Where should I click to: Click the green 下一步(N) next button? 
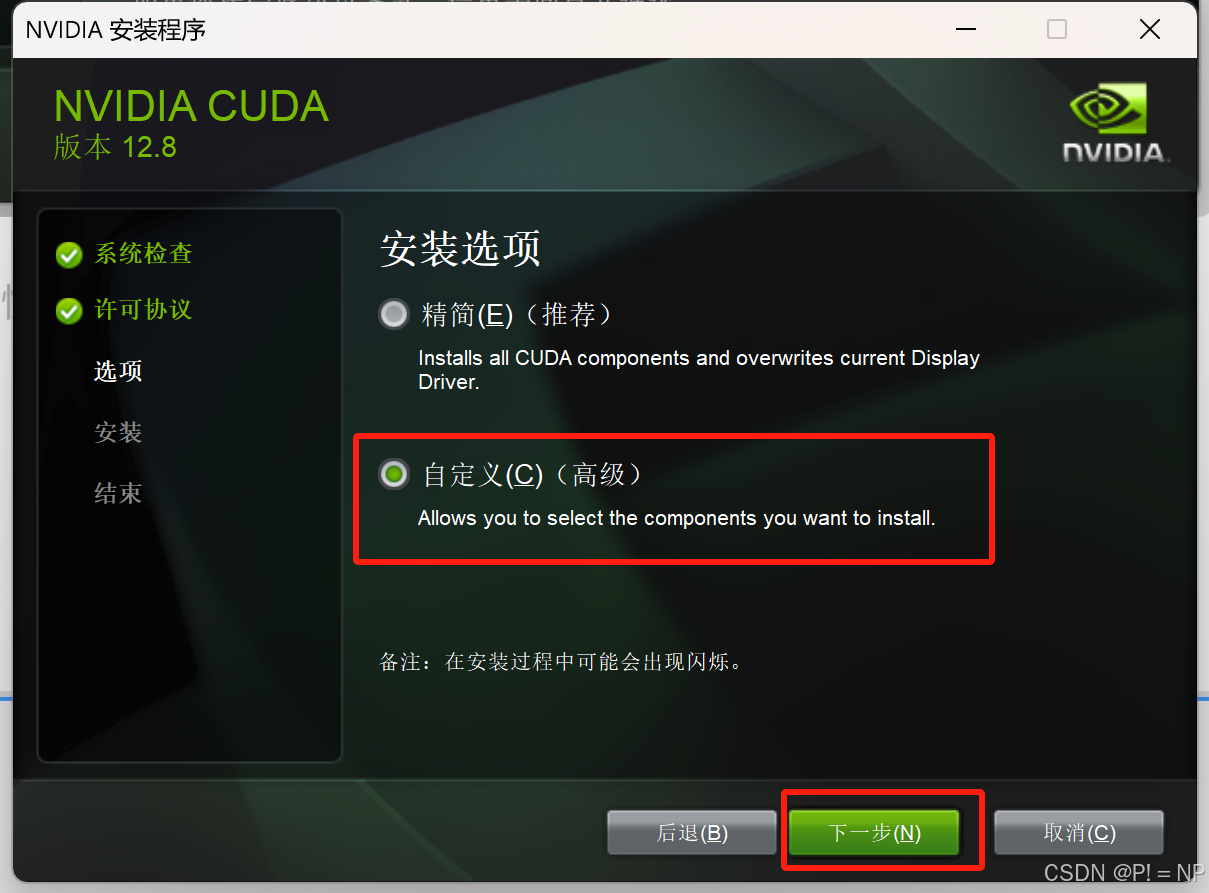click(874, 833)
